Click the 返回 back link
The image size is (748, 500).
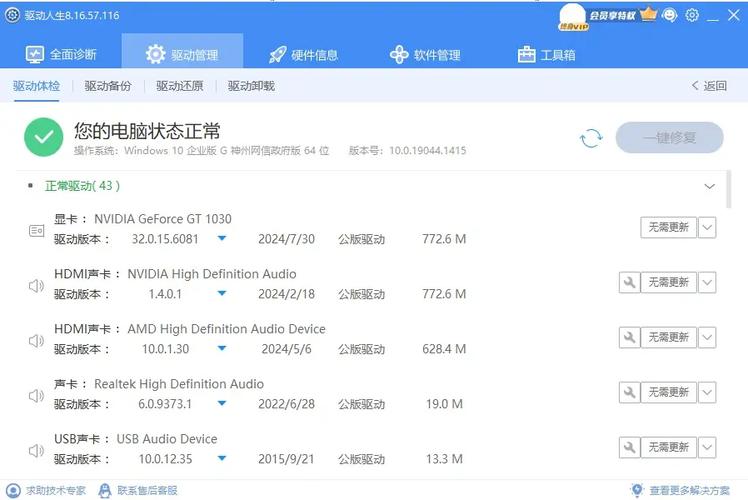pyautogui.click(x=709, y=86)
